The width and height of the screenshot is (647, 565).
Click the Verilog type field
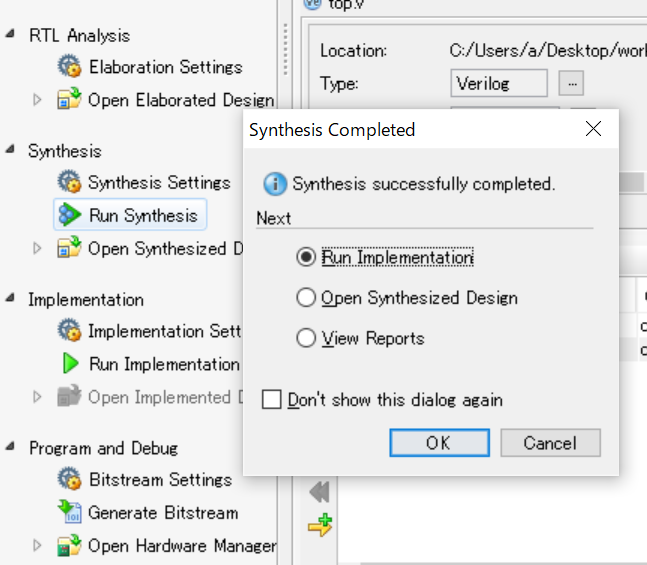[498, 84]
